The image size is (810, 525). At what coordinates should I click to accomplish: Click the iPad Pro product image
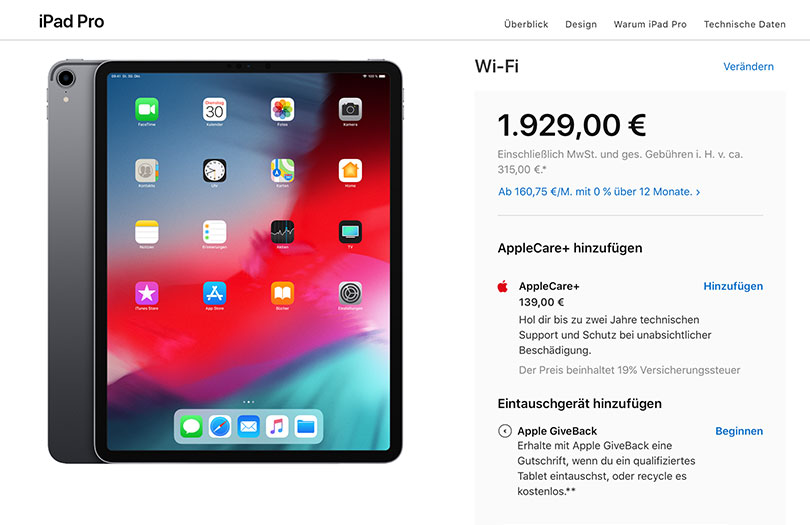point(225,261)
